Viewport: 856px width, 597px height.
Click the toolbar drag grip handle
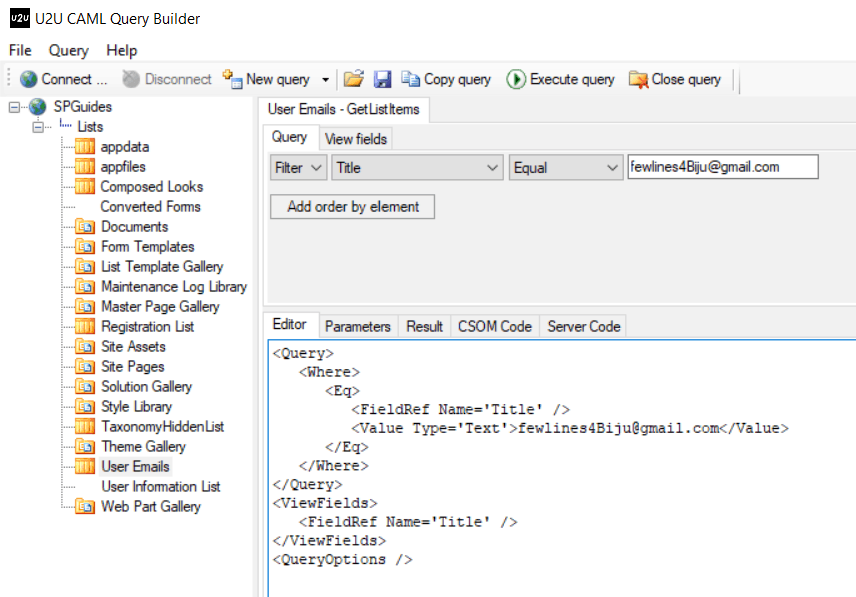coord(9,77)
